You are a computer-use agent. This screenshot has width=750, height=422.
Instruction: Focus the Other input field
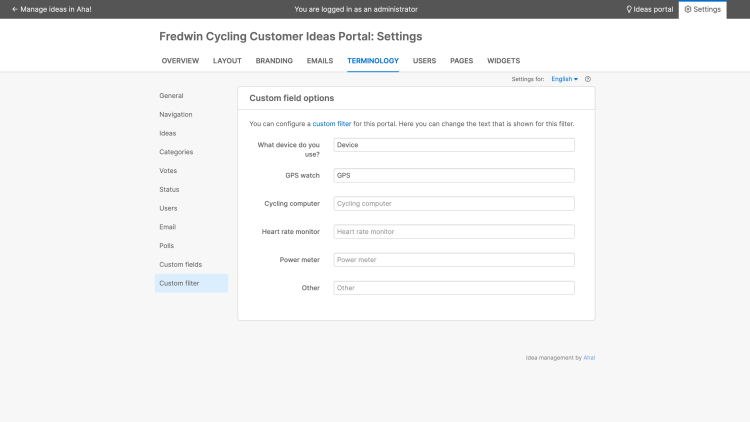point(454,288)
